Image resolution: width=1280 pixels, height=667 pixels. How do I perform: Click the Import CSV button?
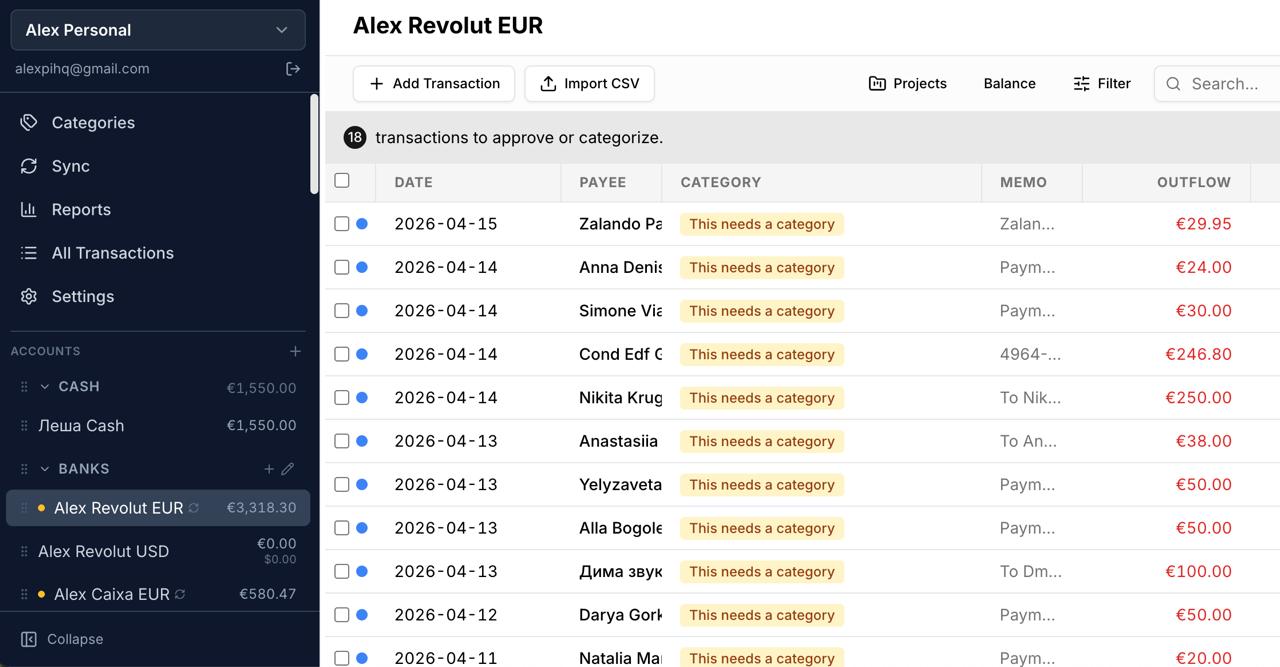[x=590, y=84]
